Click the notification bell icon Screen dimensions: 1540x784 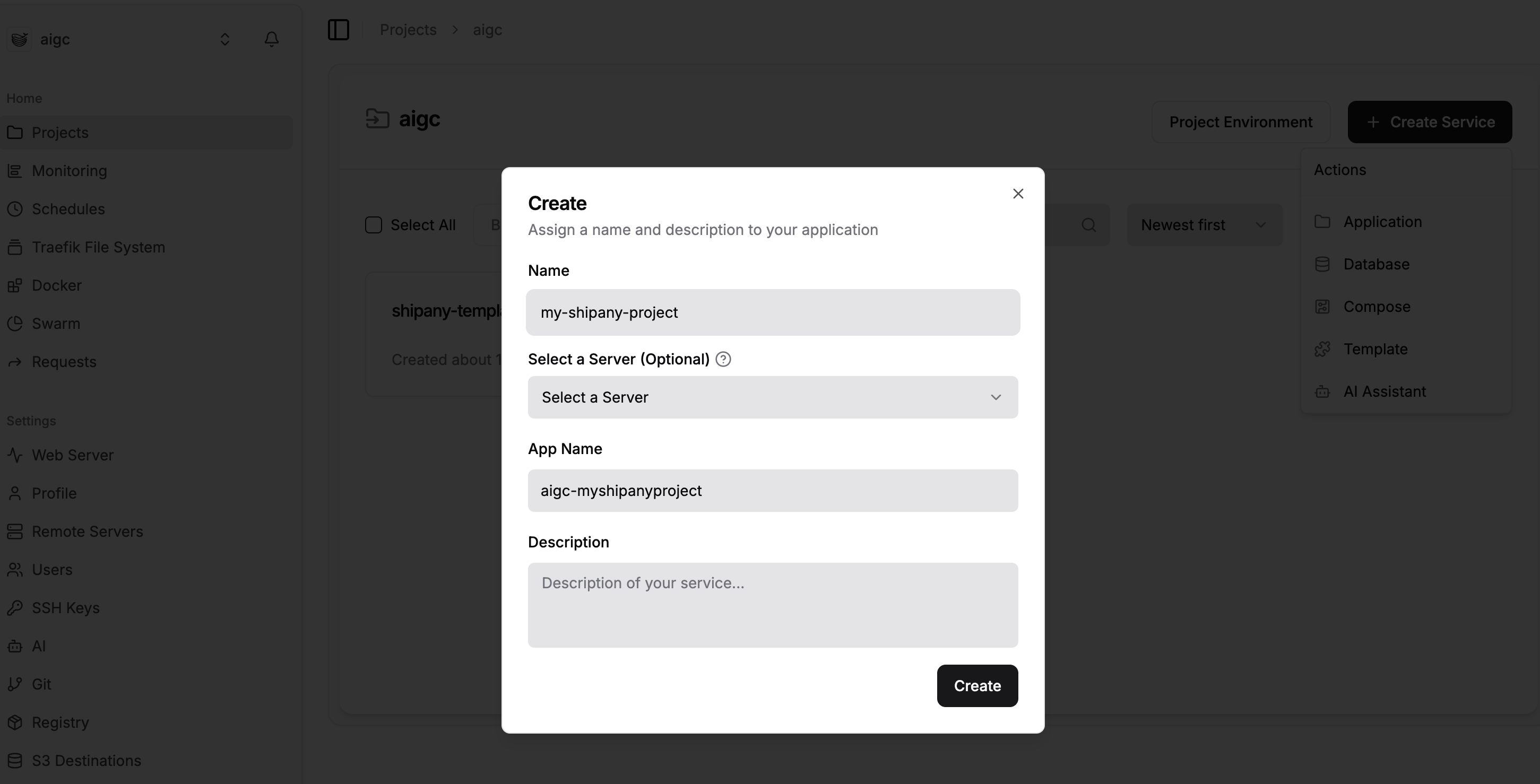coord(271,39)
